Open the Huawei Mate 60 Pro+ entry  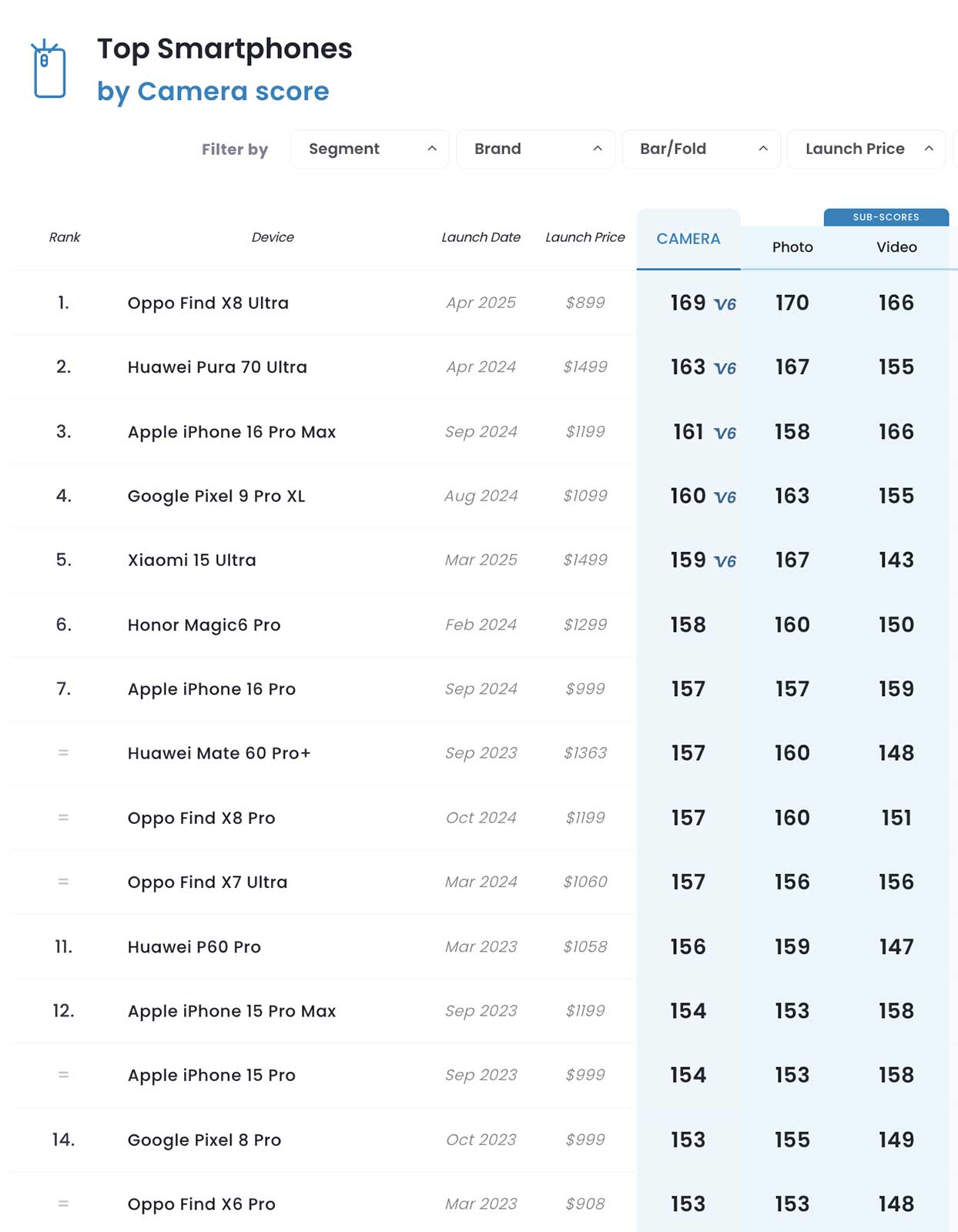pyautogui.click(x=219, y=753)
